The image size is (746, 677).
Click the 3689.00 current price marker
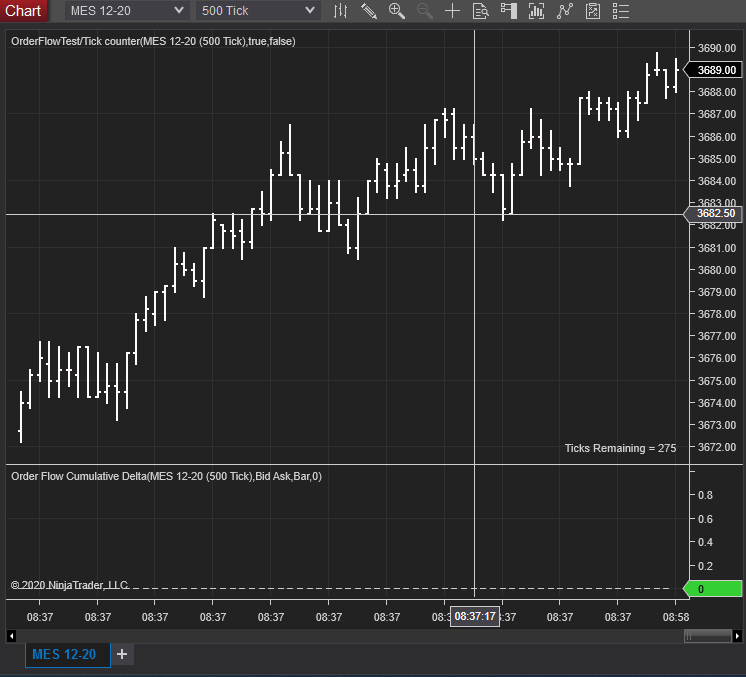(x=713, y=70)
